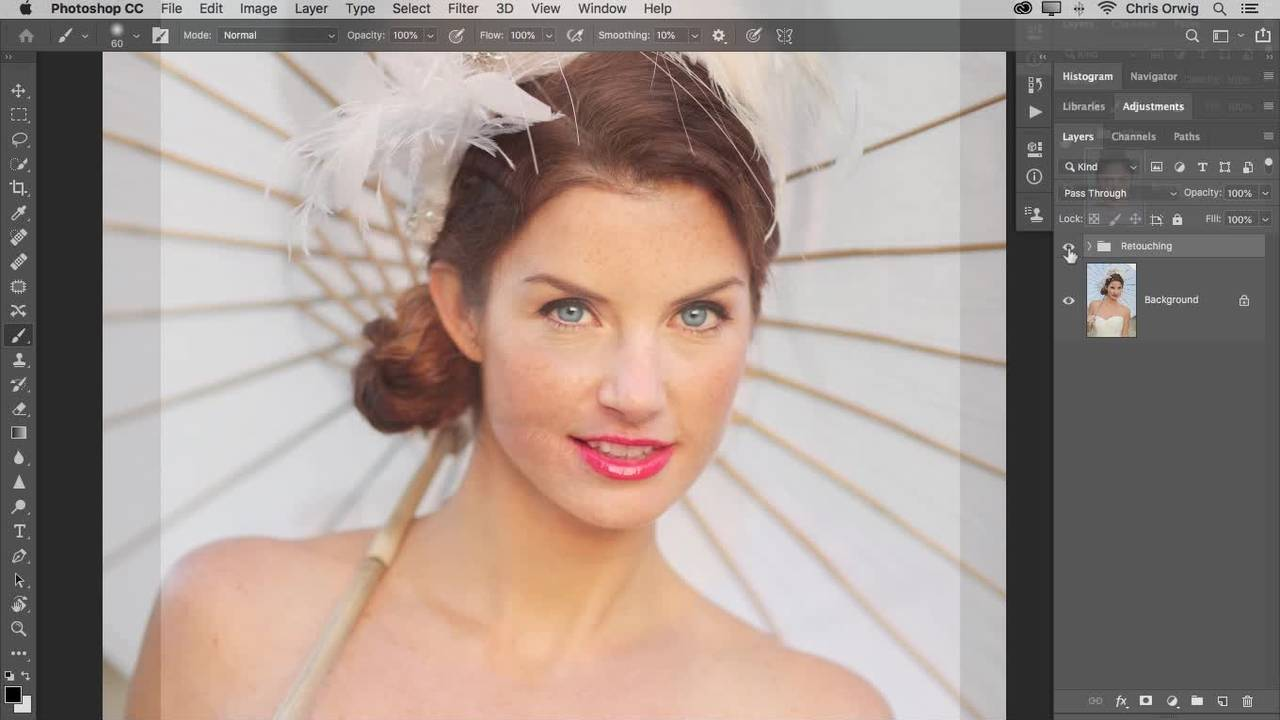Switch to the Channels tab

pyautogui.click(x=1133, y=136)
